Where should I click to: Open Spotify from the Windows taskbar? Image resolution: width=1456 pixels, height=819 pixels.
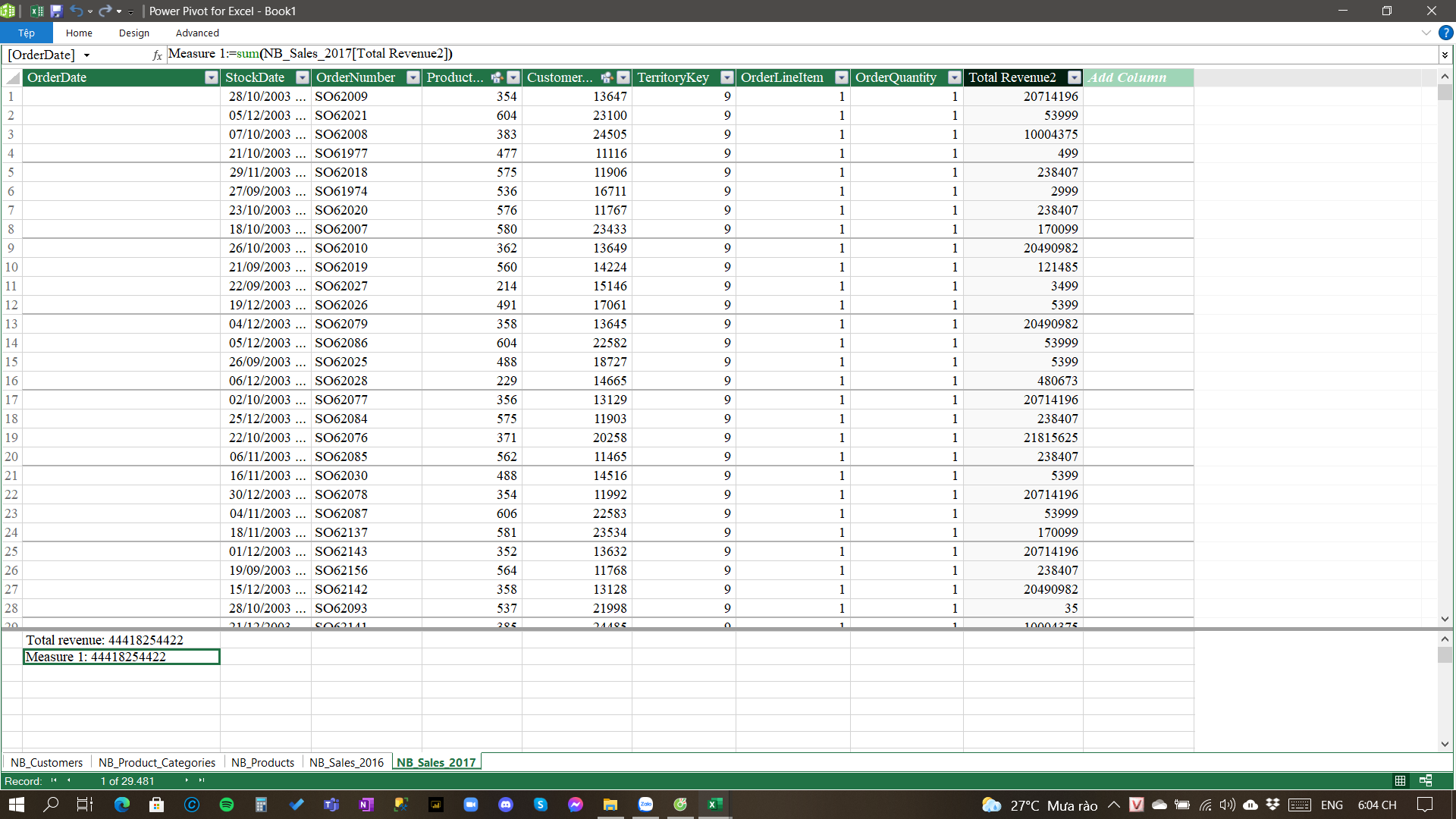226,805
